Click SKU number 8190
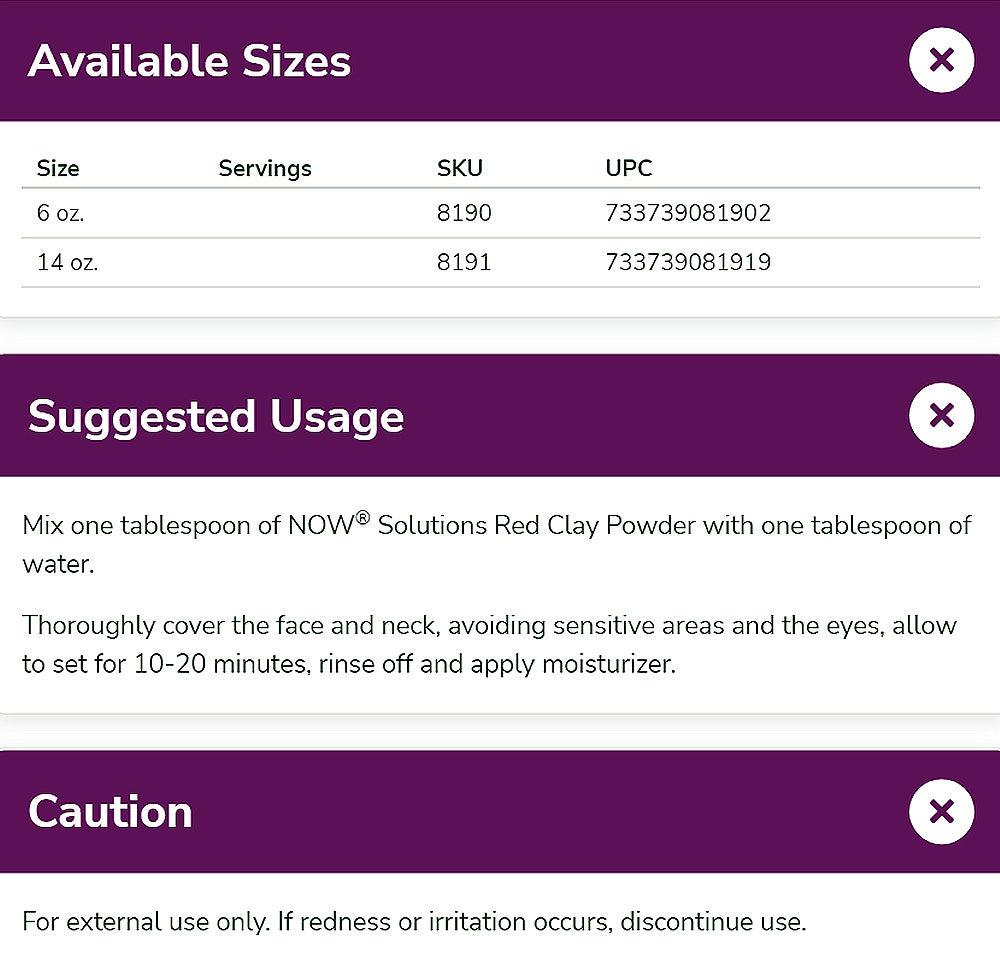Viewport: 1000px width, 962px height. point(464,213)
